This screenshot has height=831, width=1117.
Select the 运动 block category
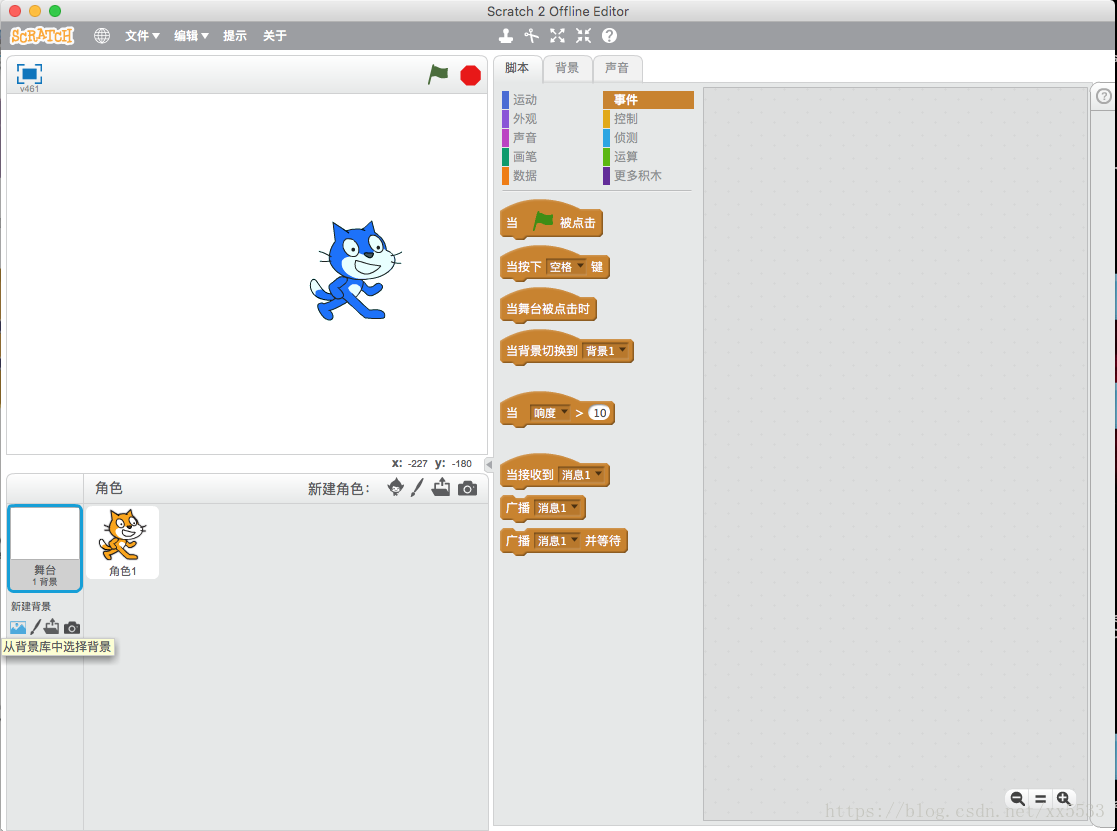tap(524, 100)
